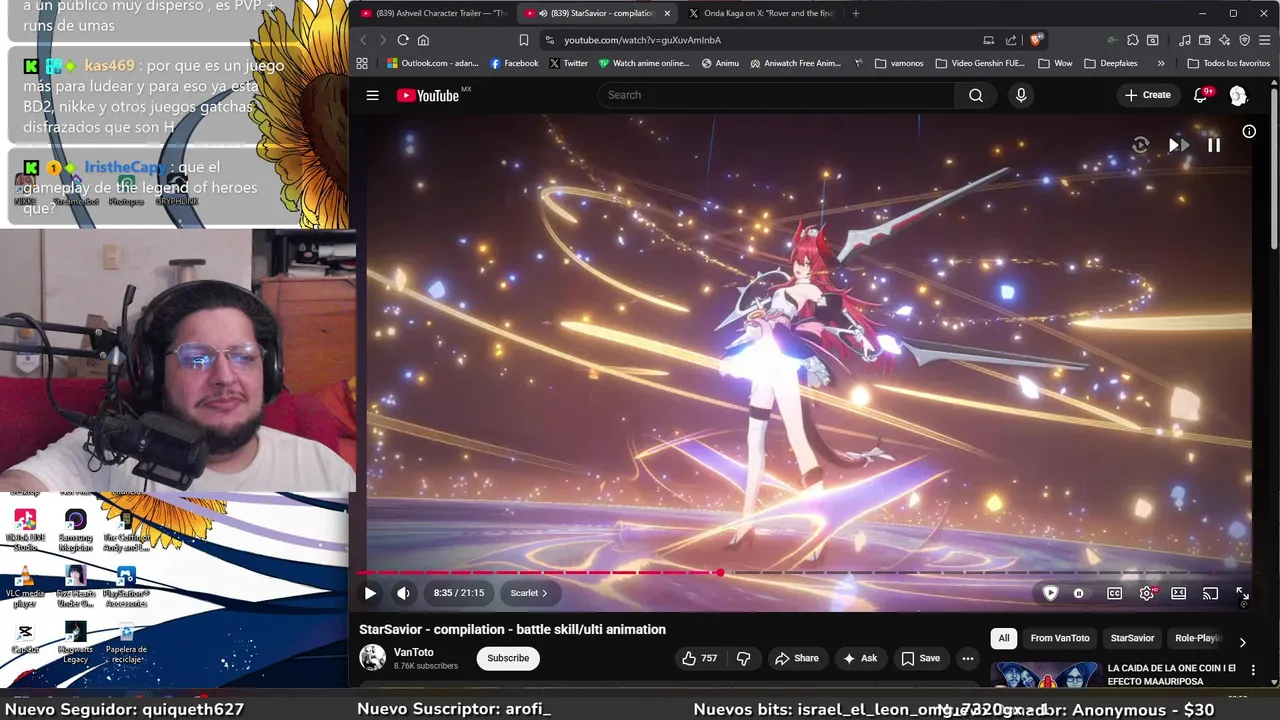The height and width of the screenshot is (720, 1280).
Task: Show video info card icon
Action: point(1249,131)
